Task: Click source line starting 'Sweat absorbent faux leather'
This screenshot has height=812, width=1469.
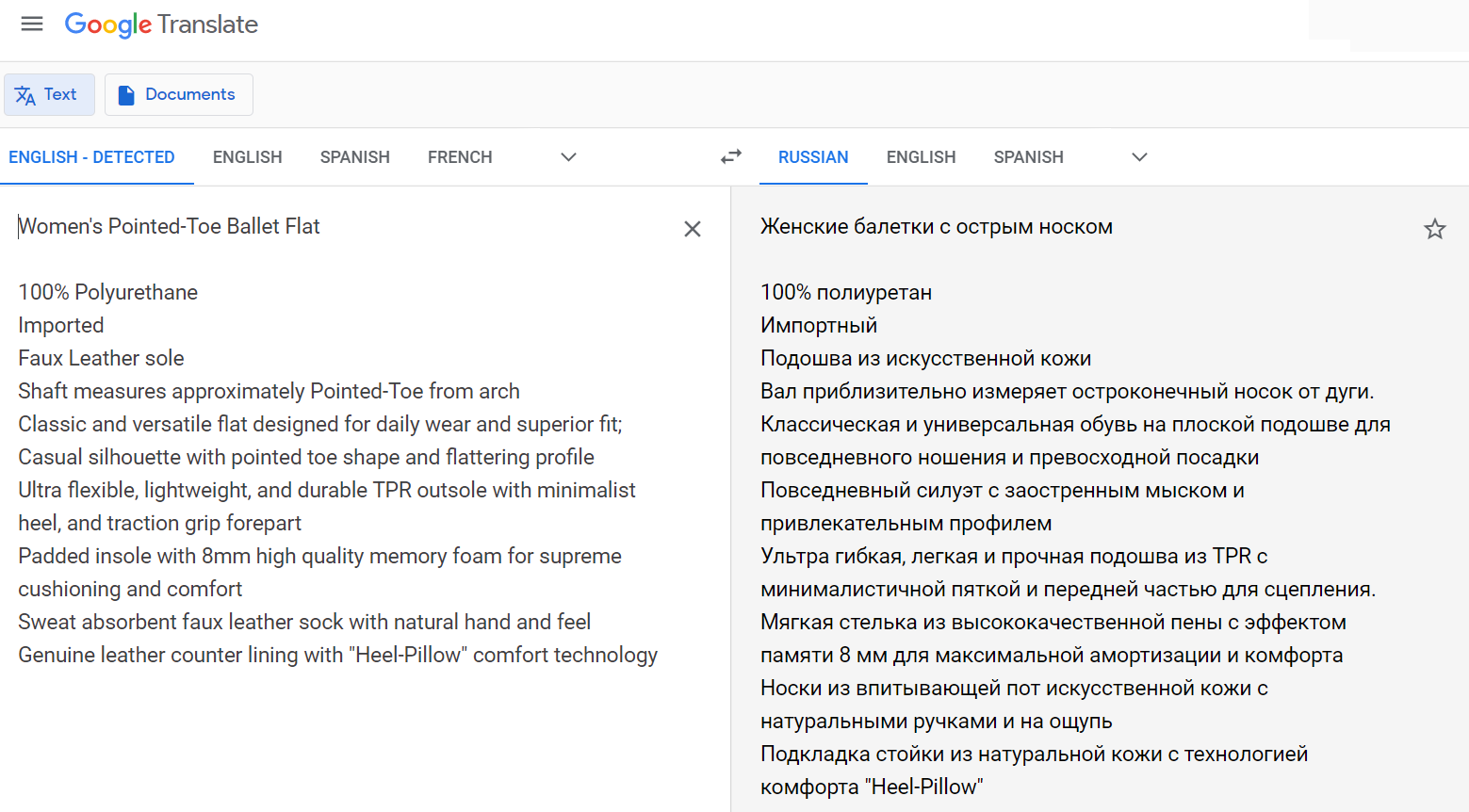Action: [304, 623]
